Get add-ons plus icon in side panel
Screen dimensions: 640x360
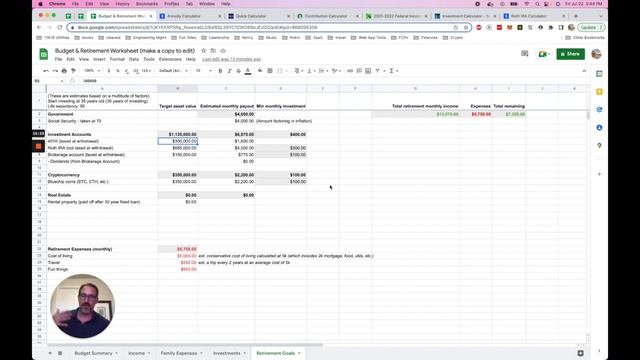tap(599, 174)
